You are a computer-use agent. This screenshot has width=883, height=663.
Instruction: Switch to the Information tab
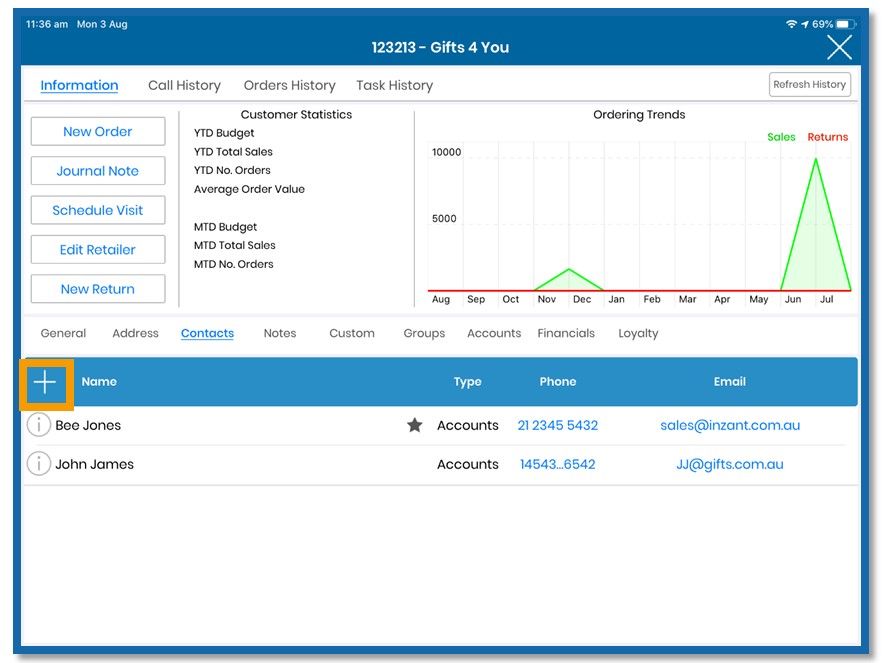(x=79, y=85)
